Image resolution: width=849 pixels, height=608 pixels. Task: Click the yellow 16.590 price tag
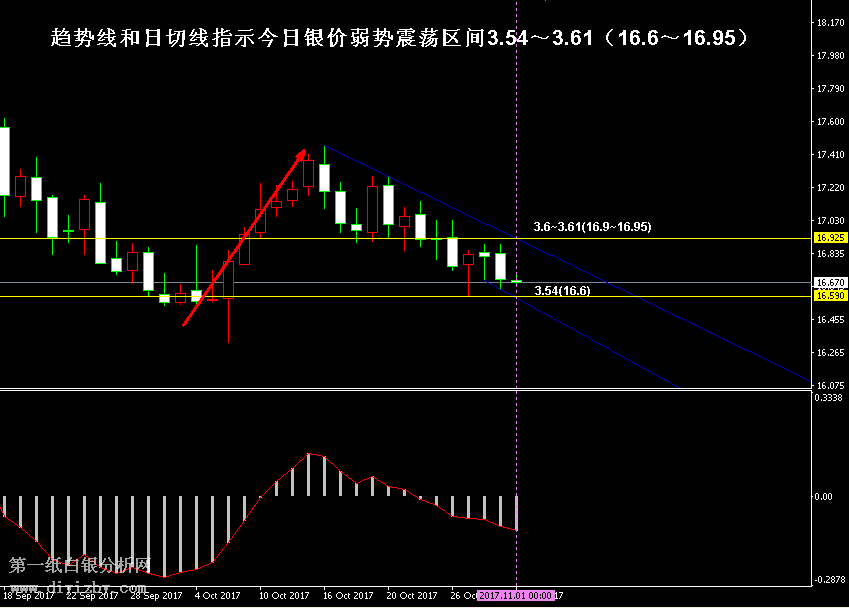tap(829, 296)
